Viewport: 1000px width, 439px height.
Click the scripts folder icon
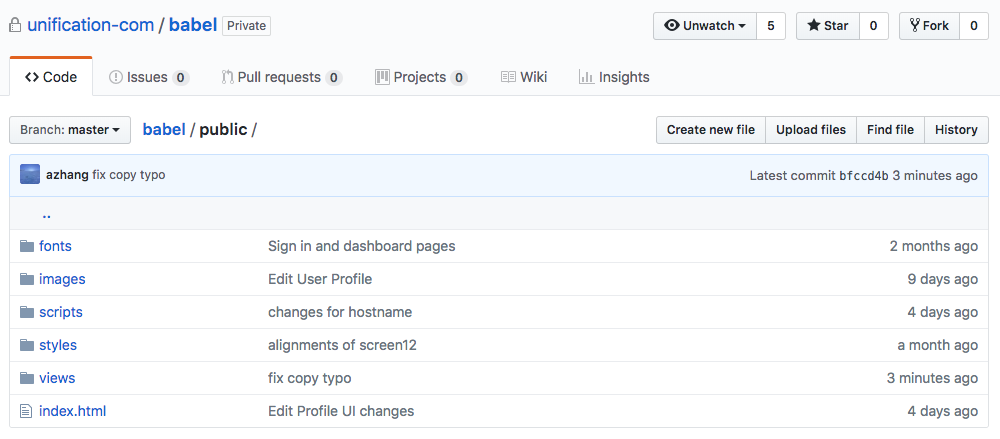[27, 313]
